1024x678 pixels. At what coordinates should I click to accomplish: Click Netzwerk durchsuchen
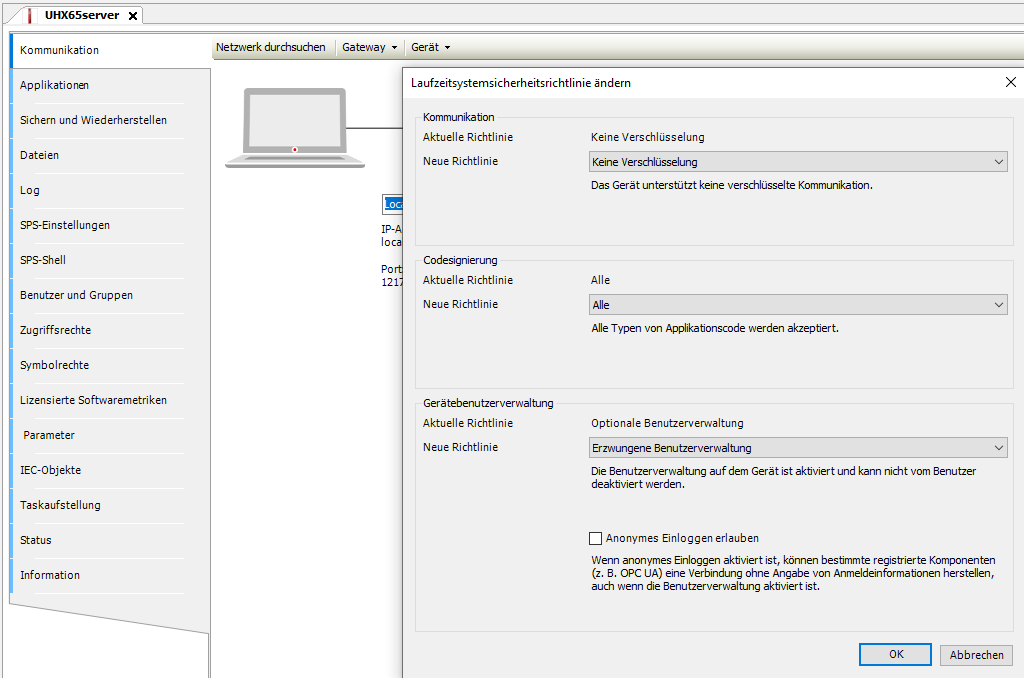(x=270, y=47)
